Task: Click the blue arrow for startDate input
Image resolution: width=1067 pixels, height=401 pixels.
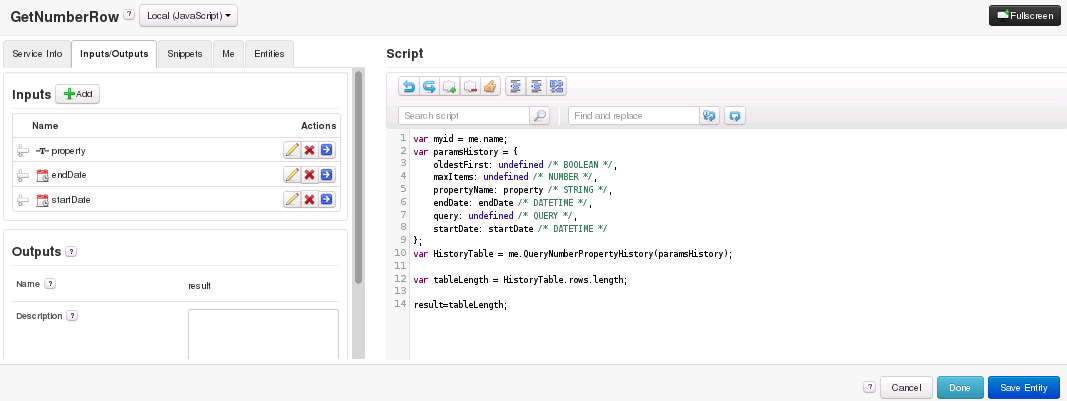Action: pyautogui.click(x=327, y=199)
